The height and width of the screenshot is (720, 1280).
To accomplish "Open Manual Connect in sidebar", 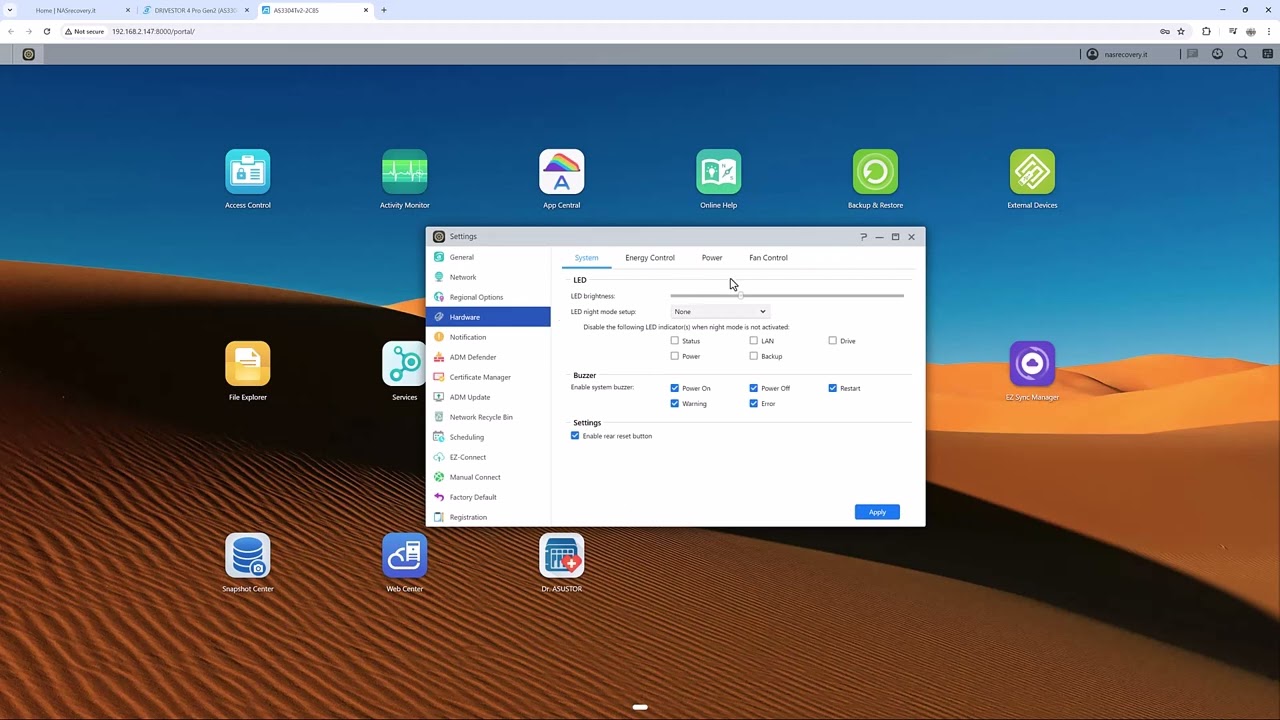I will tap(488, 477).
